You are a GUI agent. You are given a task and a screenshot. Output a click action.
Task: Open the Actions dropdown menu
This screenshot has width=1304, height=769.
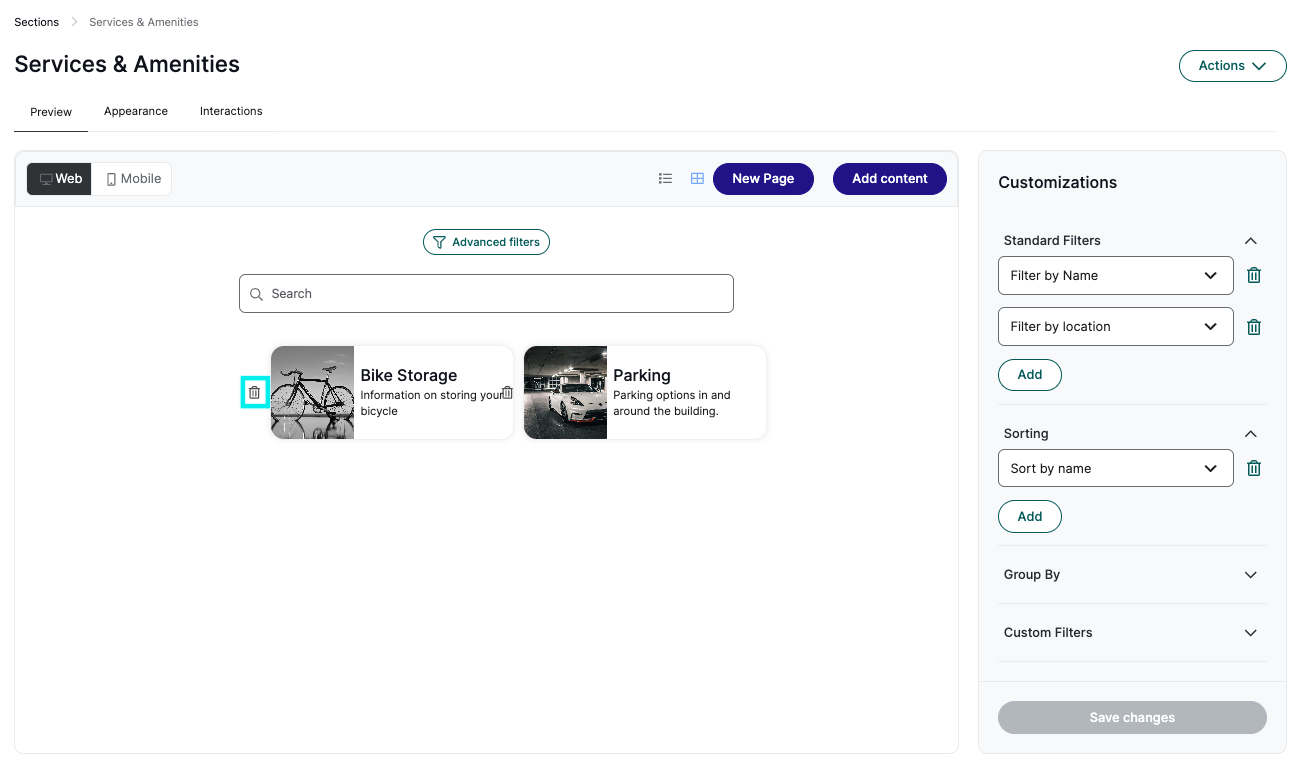[1233, 66]
